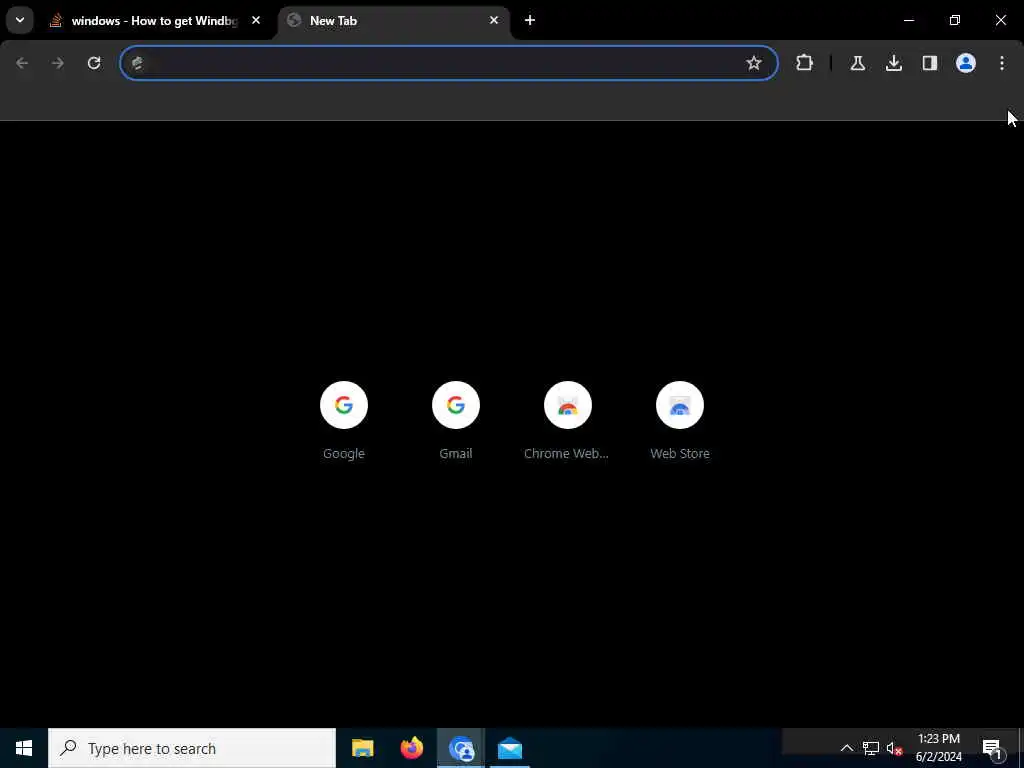Image resolution: width=1024 pixels, height=768 pixels.
Task: Open the Gmail shortcut tile
Action: 456,421
